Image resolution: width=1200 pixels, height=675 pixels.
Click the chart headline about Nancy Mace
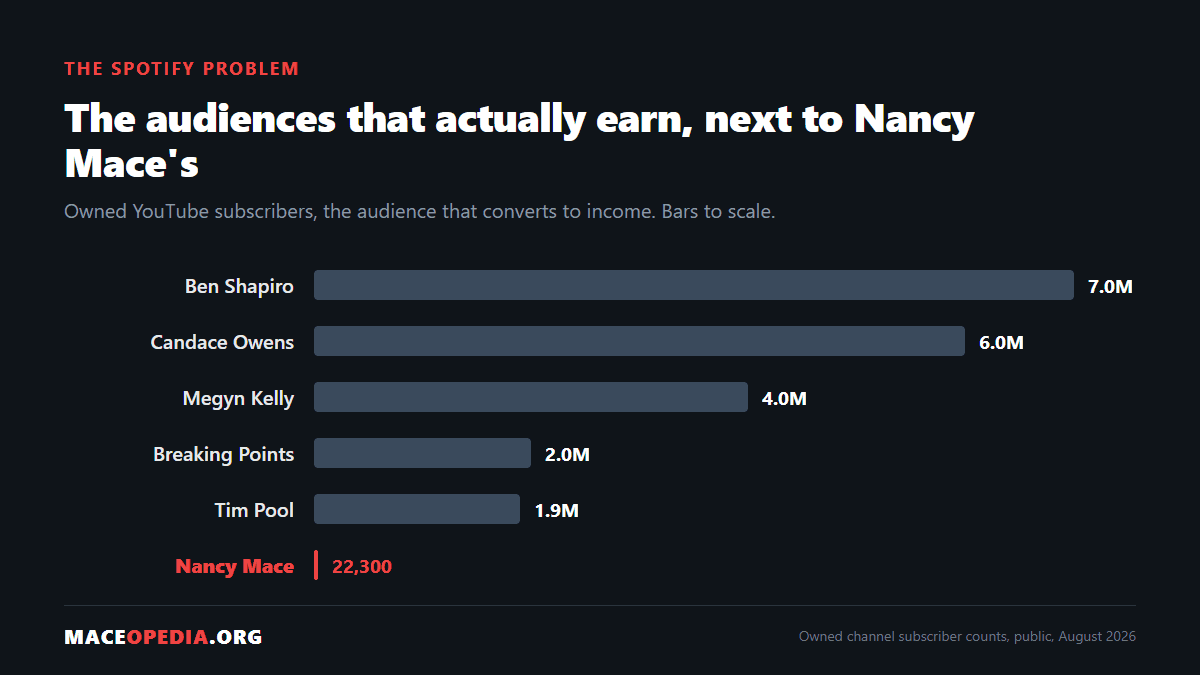519,141
